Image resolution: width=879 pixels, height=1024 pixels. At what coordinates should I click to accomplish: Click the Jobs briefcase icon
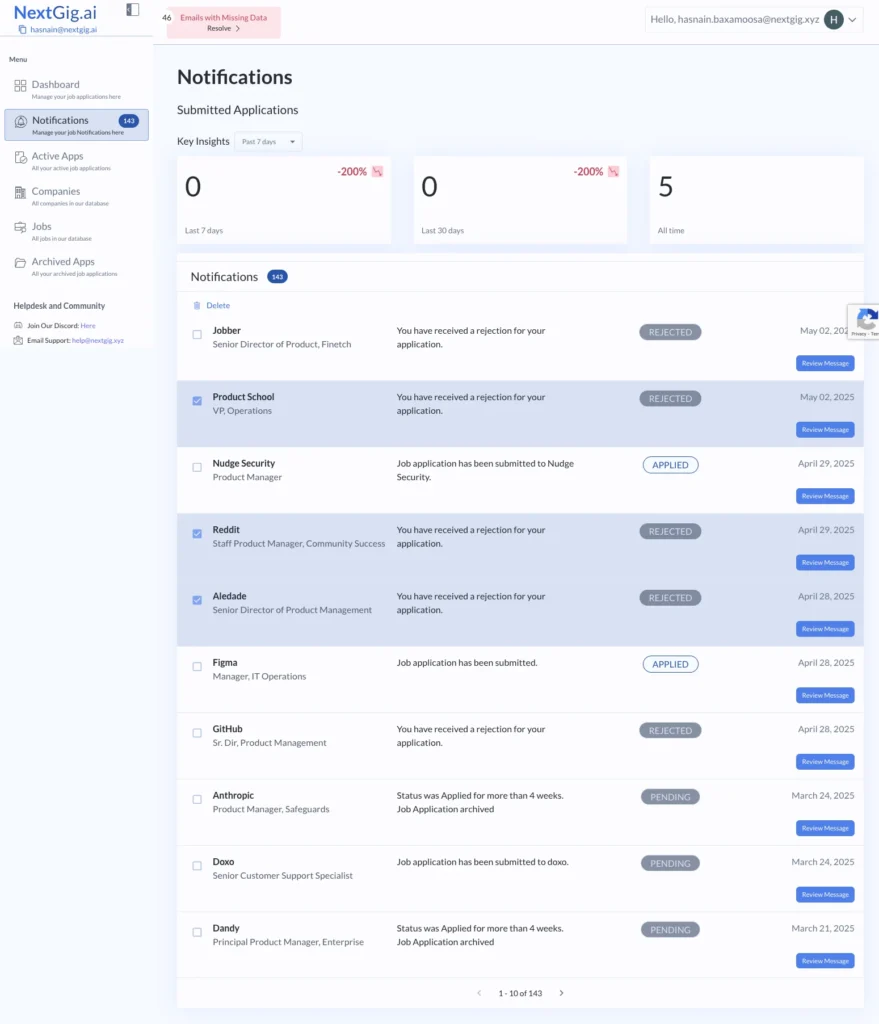20,227
